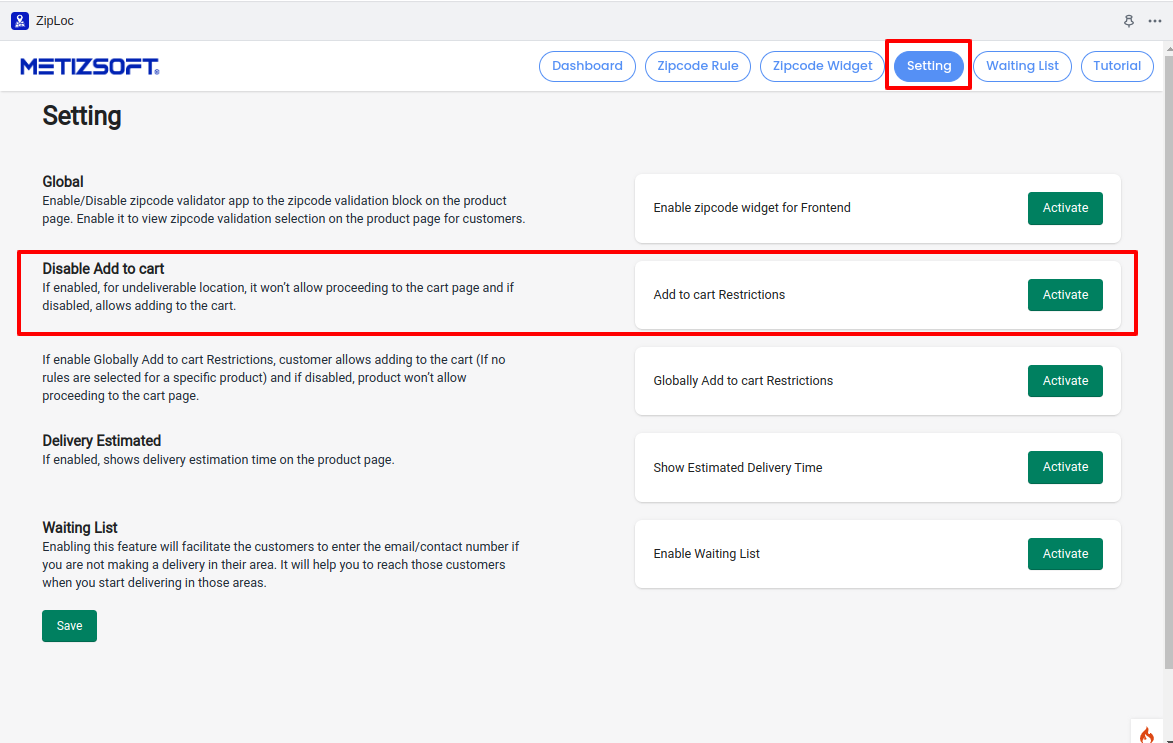Viewport: 1173px width, 743px height.
Task: Click the vertical scrollbar on the right
Action: pyautogui.click(x=1167, y=380)
